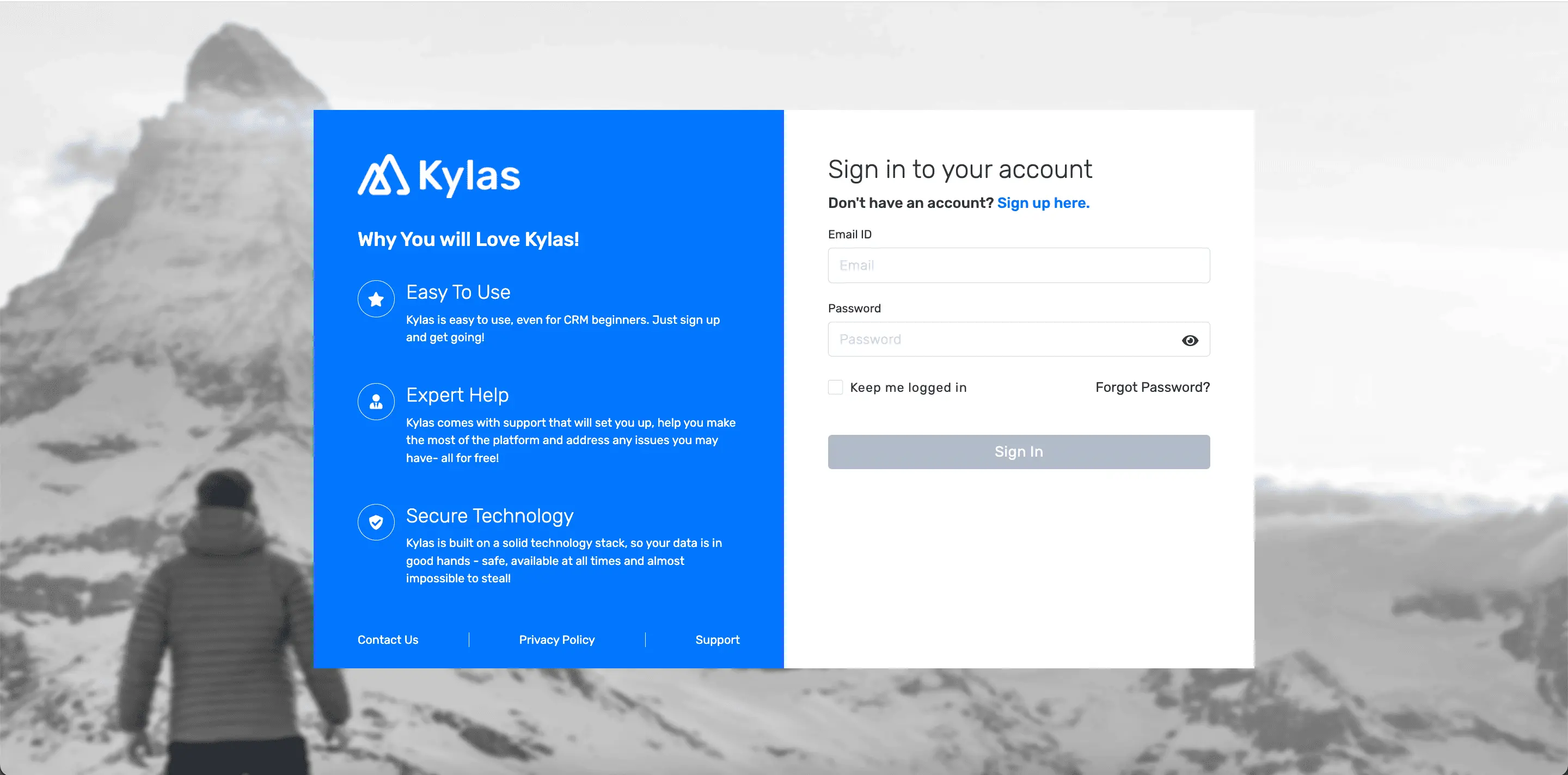Enable the Keep me logged in checkbox
This screenshot has height=775, width=1568.
[835, 387]
